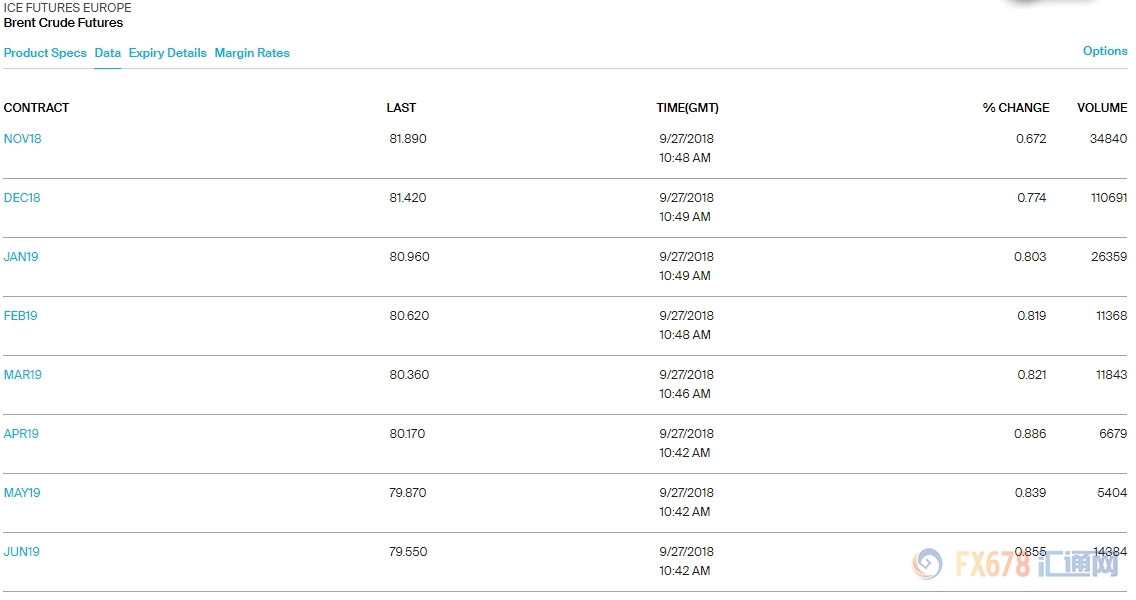Open the Margin Rates tab
The image size is (1136, 600).
click(252, 53)
